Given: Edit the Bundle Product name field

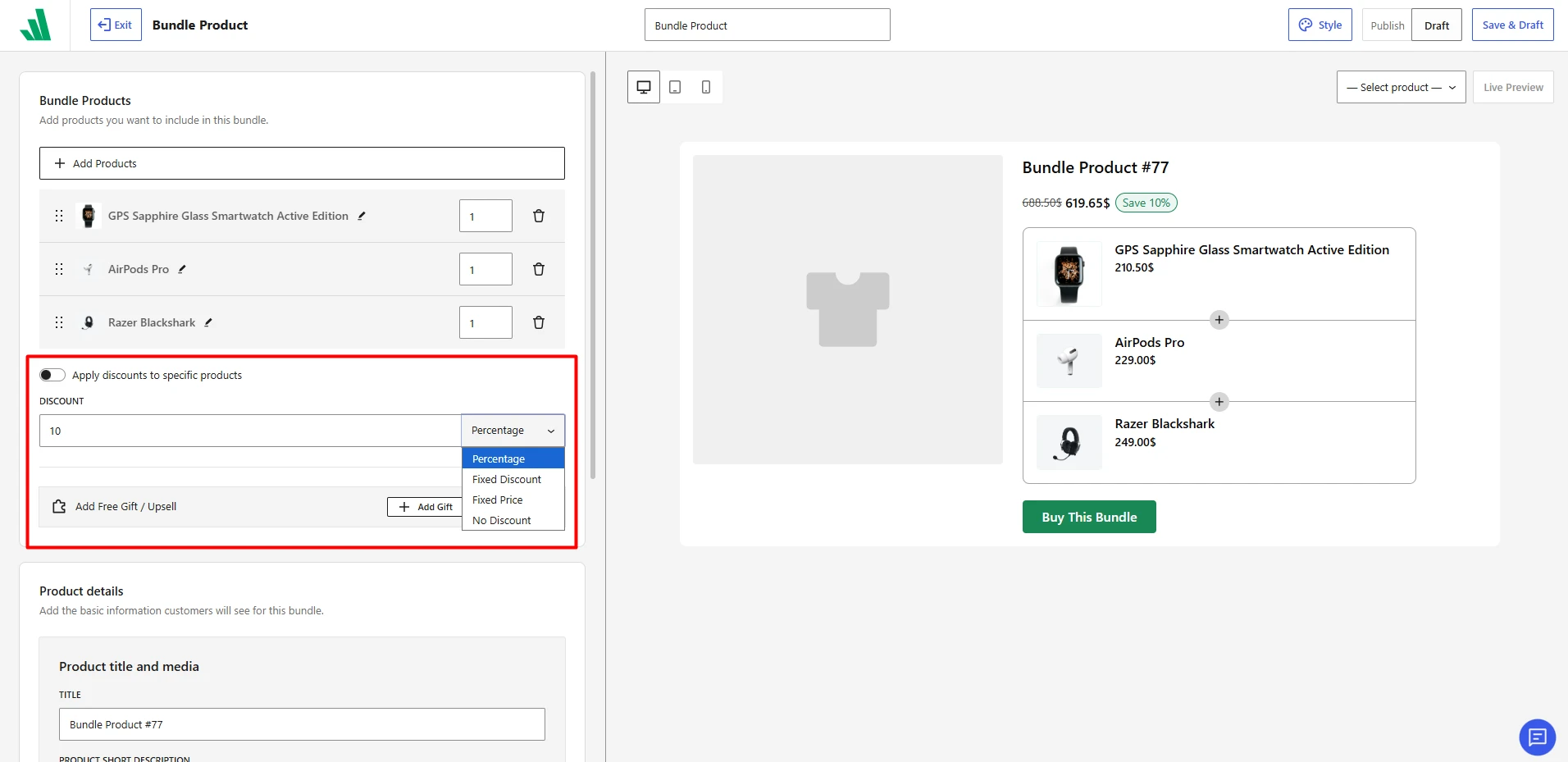Looking at the screenshot, I should click(x=767, y=25).
